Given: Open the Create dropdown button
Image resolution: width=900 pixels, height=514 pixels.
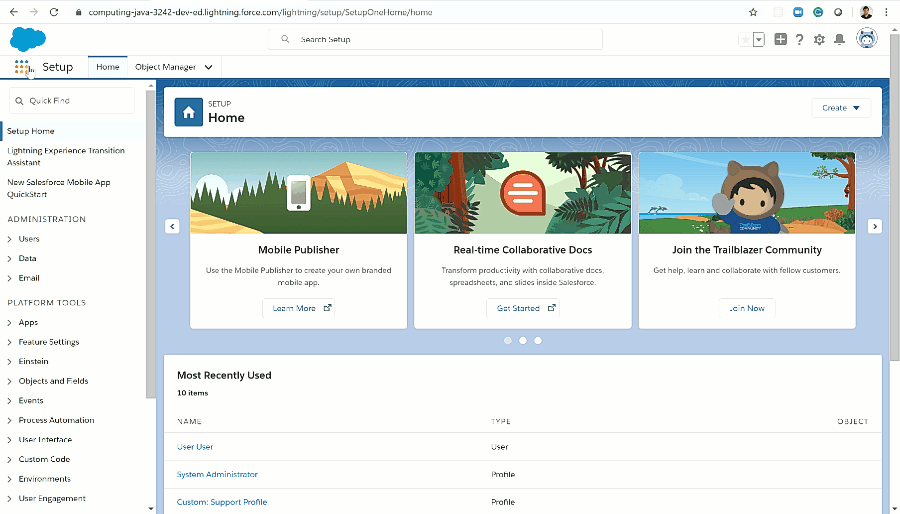Looking at the screenshot, I should coord(841,108).
